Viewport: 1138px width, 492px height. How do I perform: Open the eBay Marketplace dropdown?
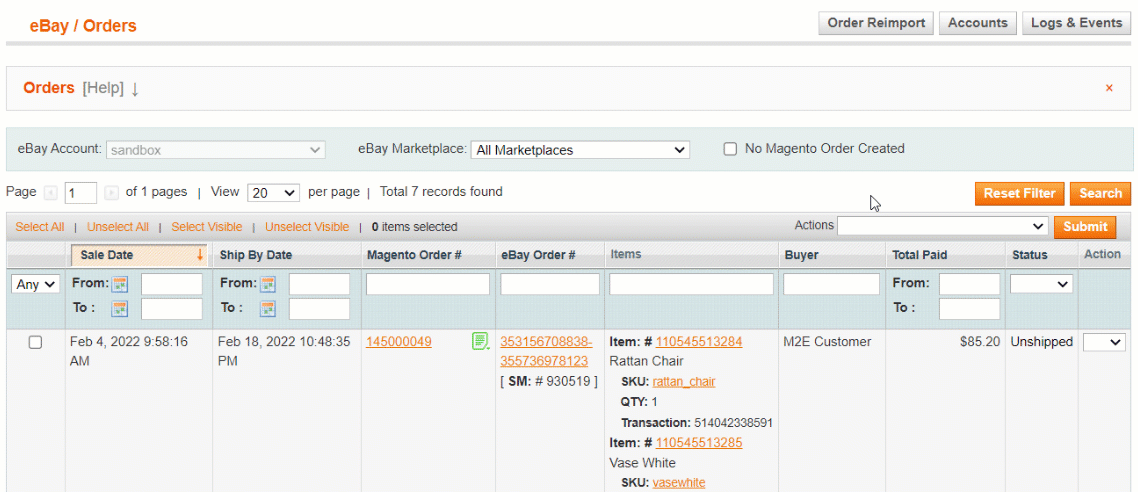point(580,150)
